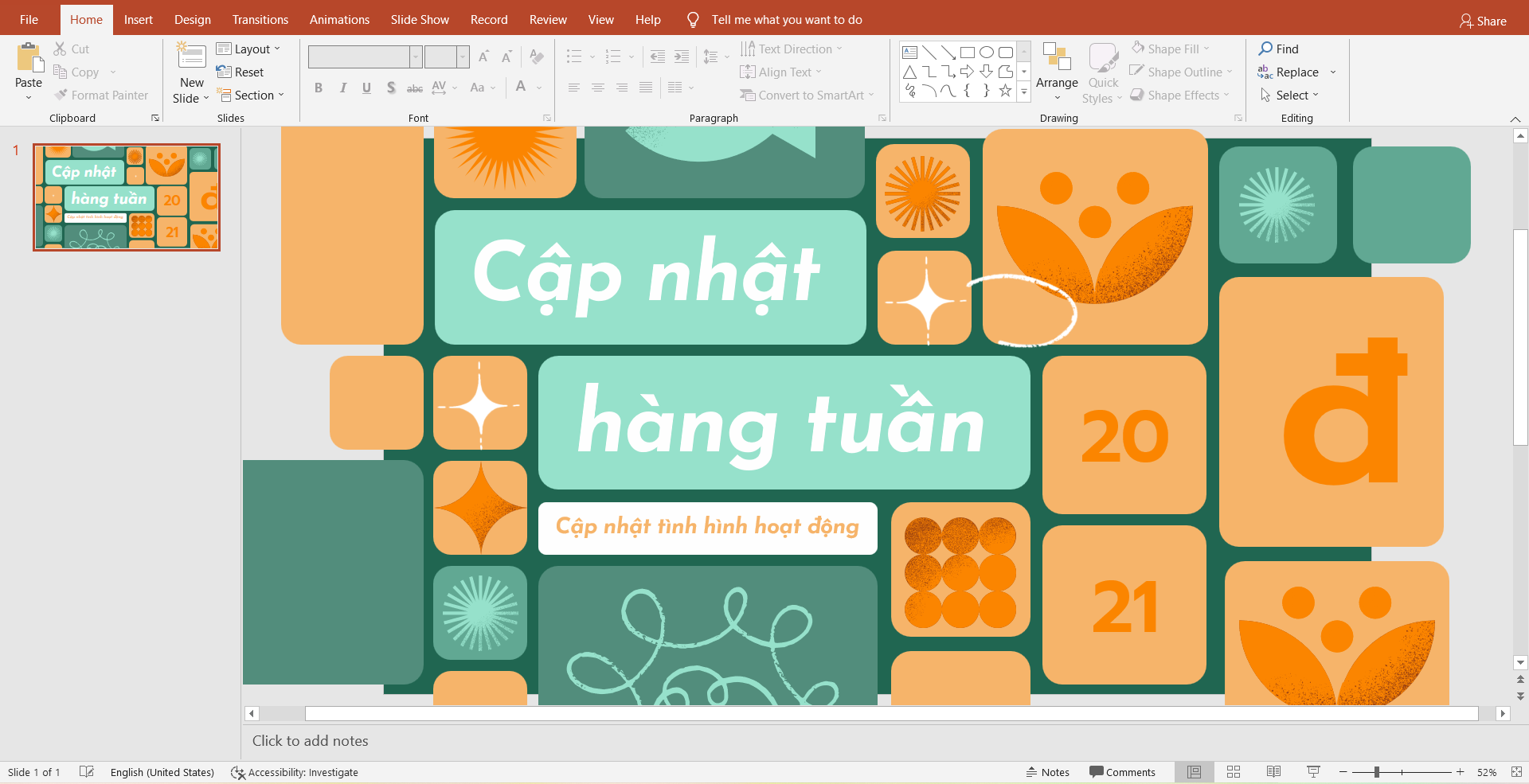Expand the shapes gallery More arrow
The width and height of the screenshot is (1529, 784).
coord(1024,93)
